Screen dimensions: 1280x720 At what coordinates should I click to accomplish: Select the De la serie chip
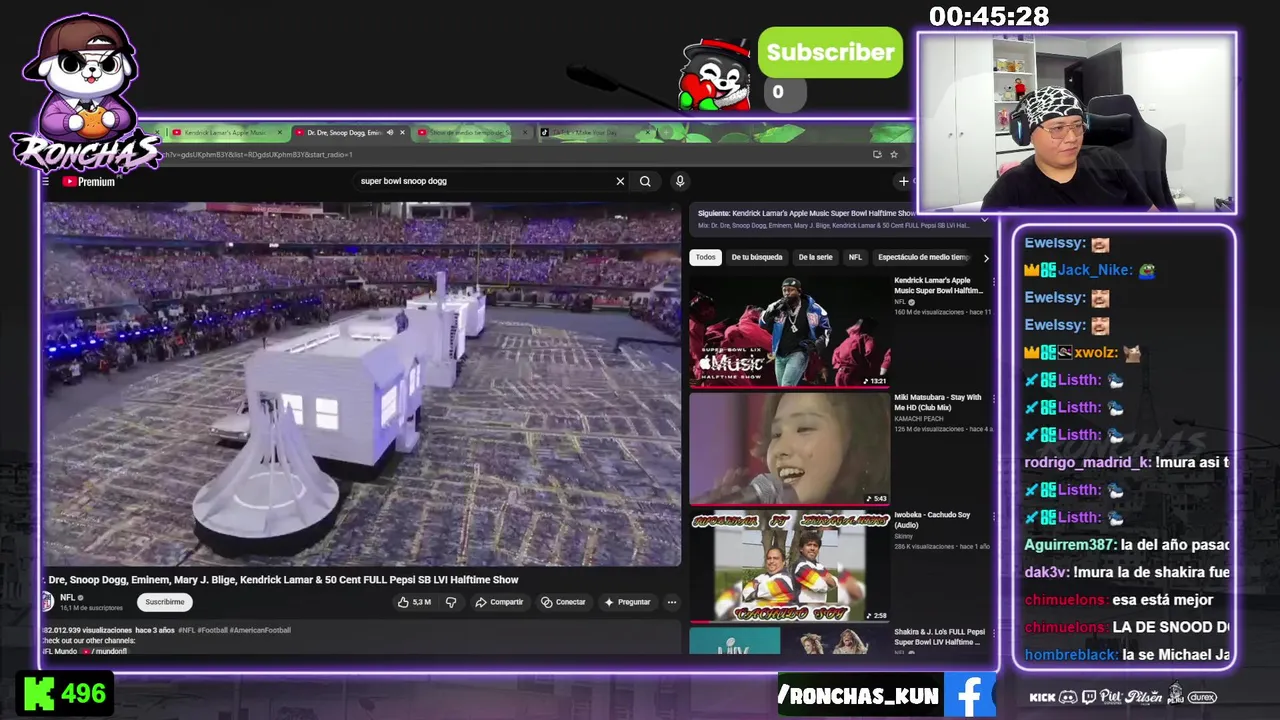815,257
